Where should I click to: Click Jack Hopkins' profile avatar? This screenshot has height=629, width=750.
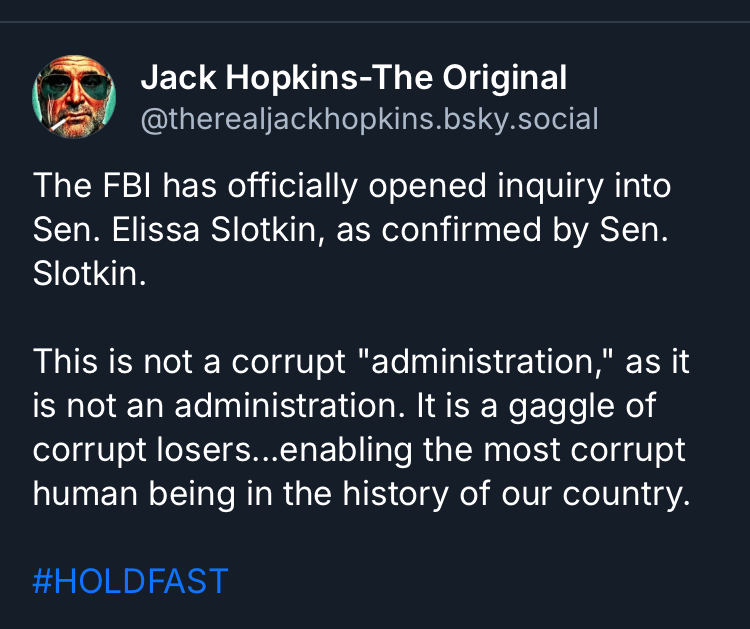[76, 95]
